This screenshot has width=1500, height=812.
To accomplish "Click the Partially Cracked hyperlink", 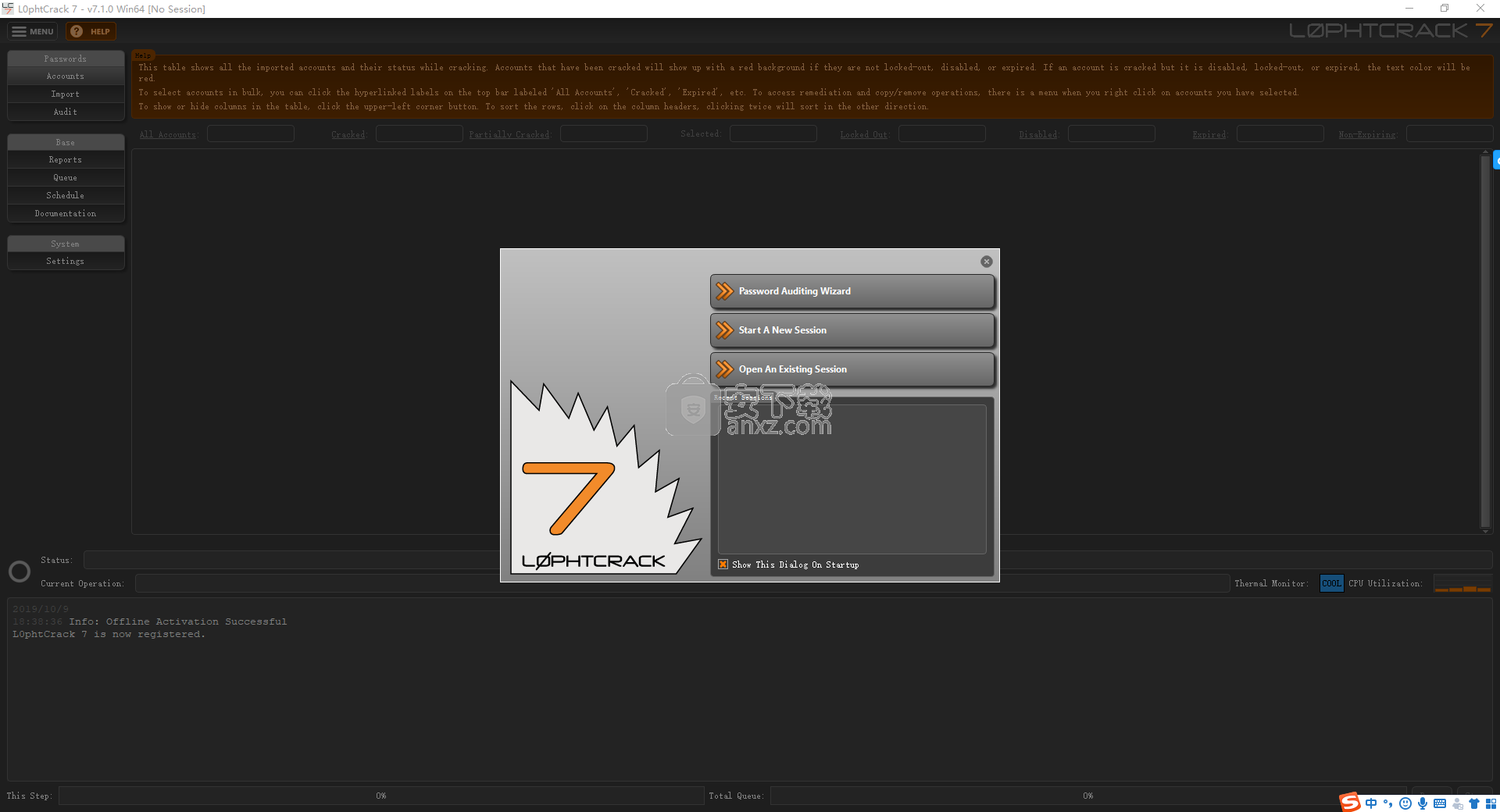I will 509,135.
